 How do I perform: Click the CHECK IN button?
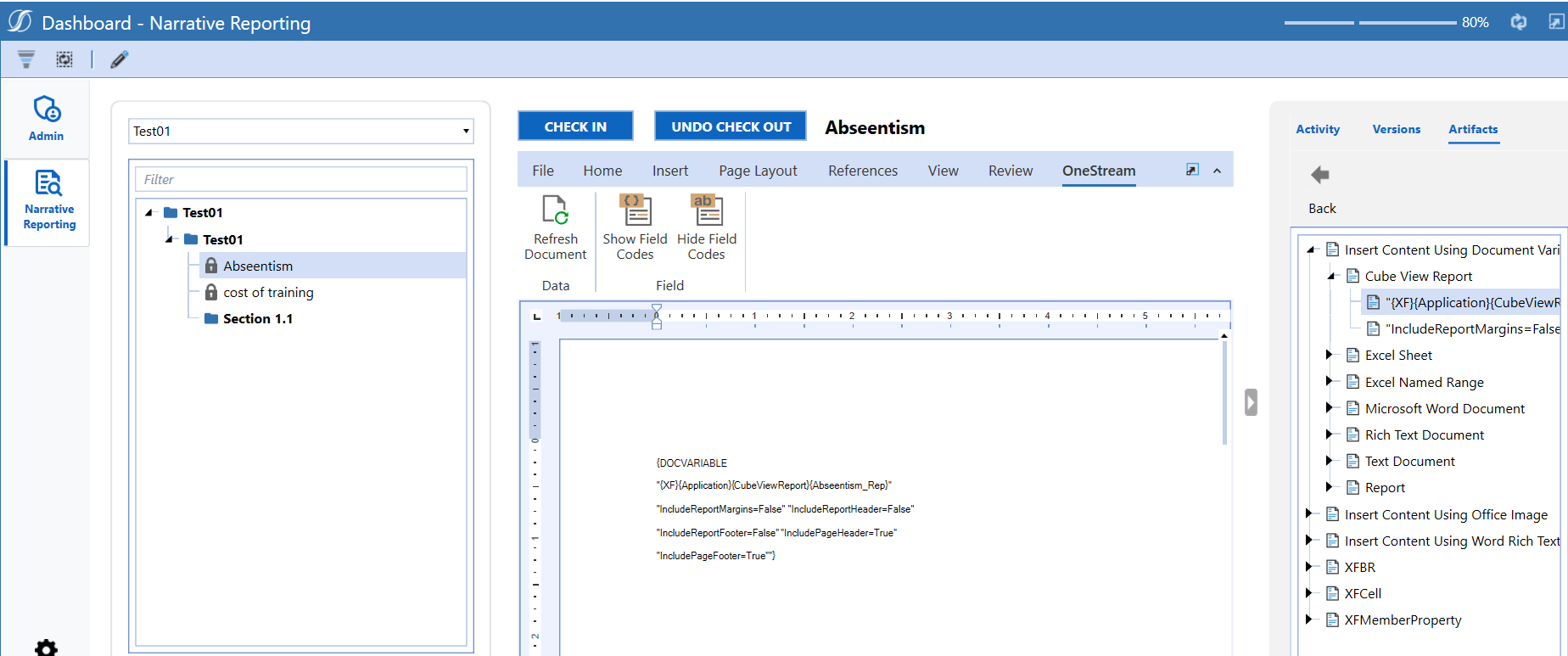(575, 126)
